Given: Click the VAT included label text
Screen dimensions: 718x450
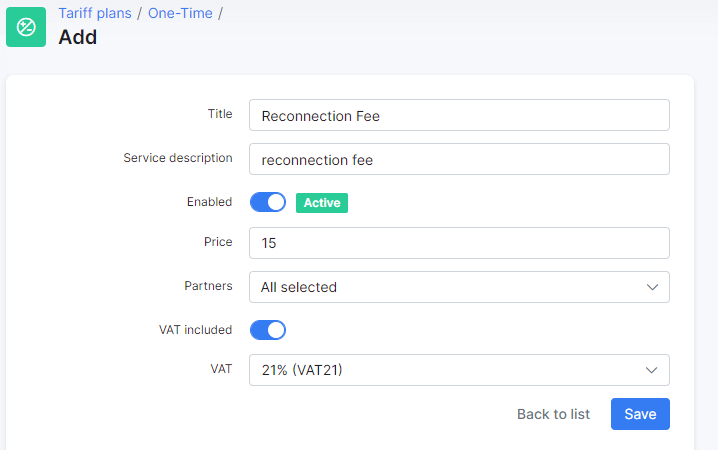Looking at the screenshot, I should [196, 330].
